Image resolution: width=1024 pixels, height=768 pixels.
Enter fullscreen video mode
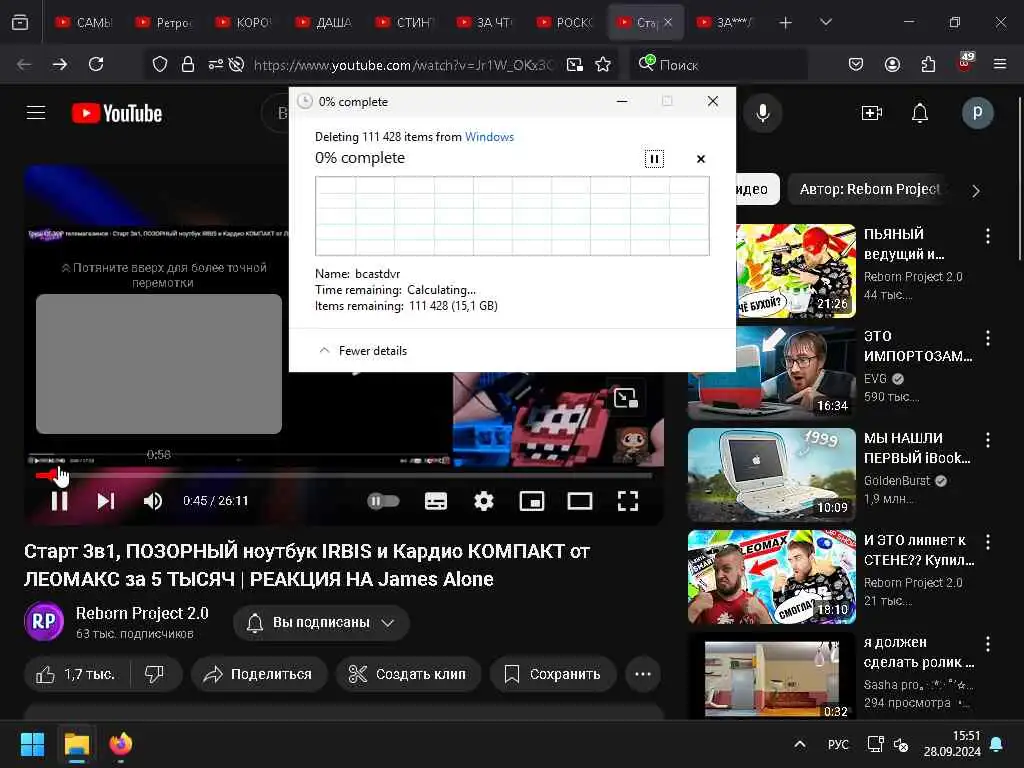tap(628, 501)
